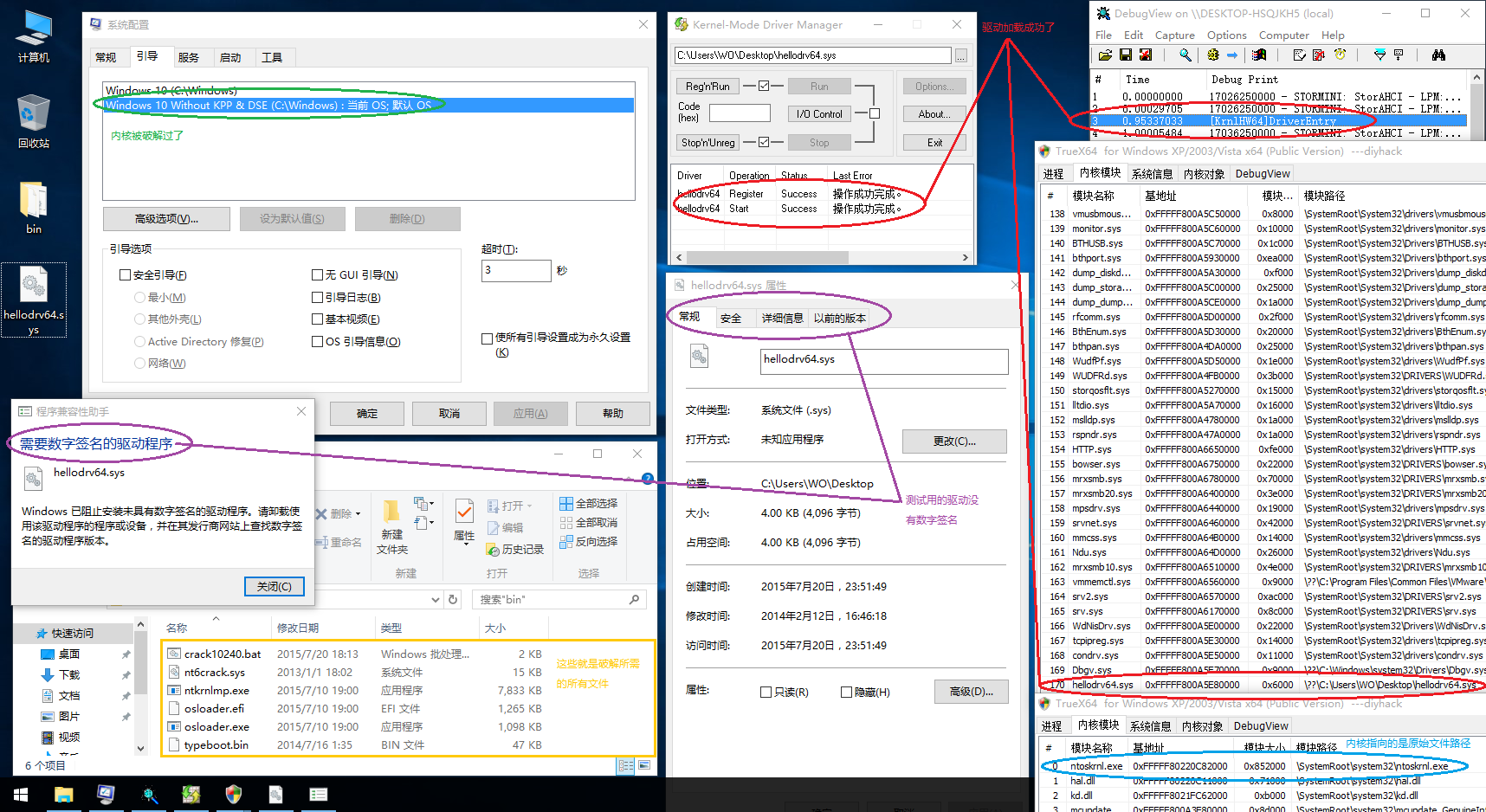This screenshot has height=812, width=1486.
Task: Click the Code (hex) input field
Action: 739,113
